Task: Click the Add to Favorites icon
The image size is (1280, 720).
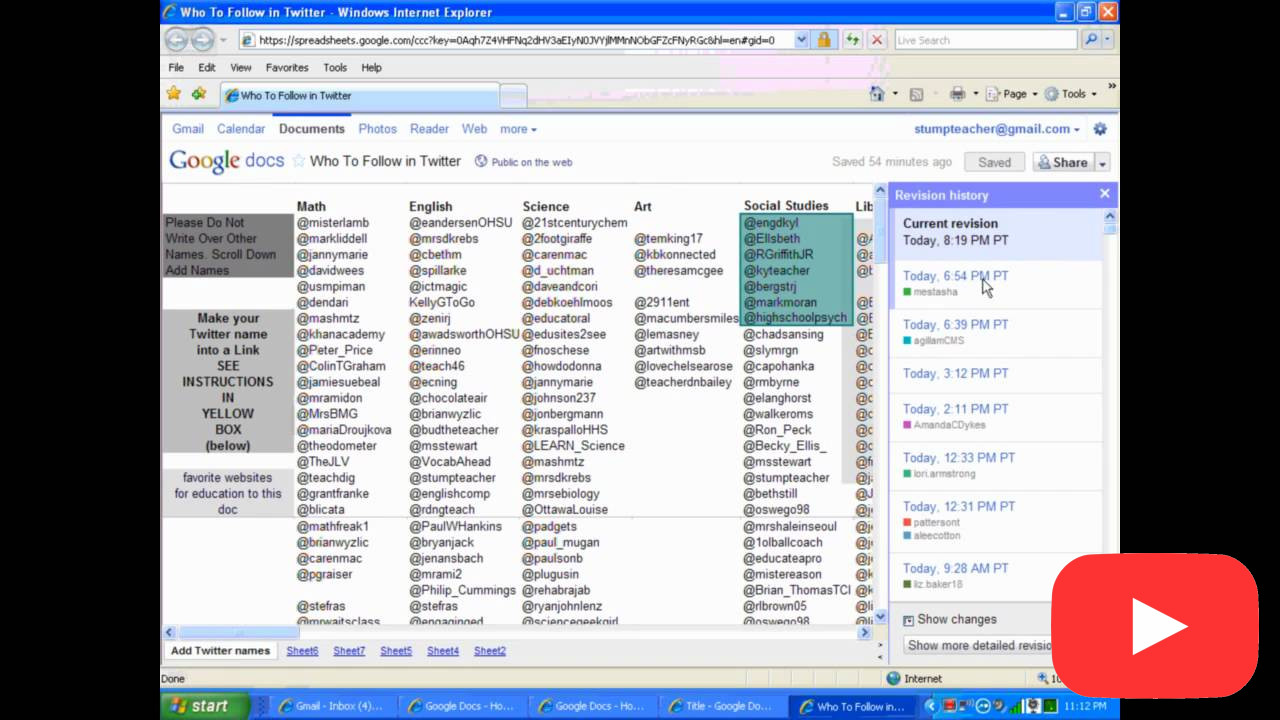Action: 199,94
